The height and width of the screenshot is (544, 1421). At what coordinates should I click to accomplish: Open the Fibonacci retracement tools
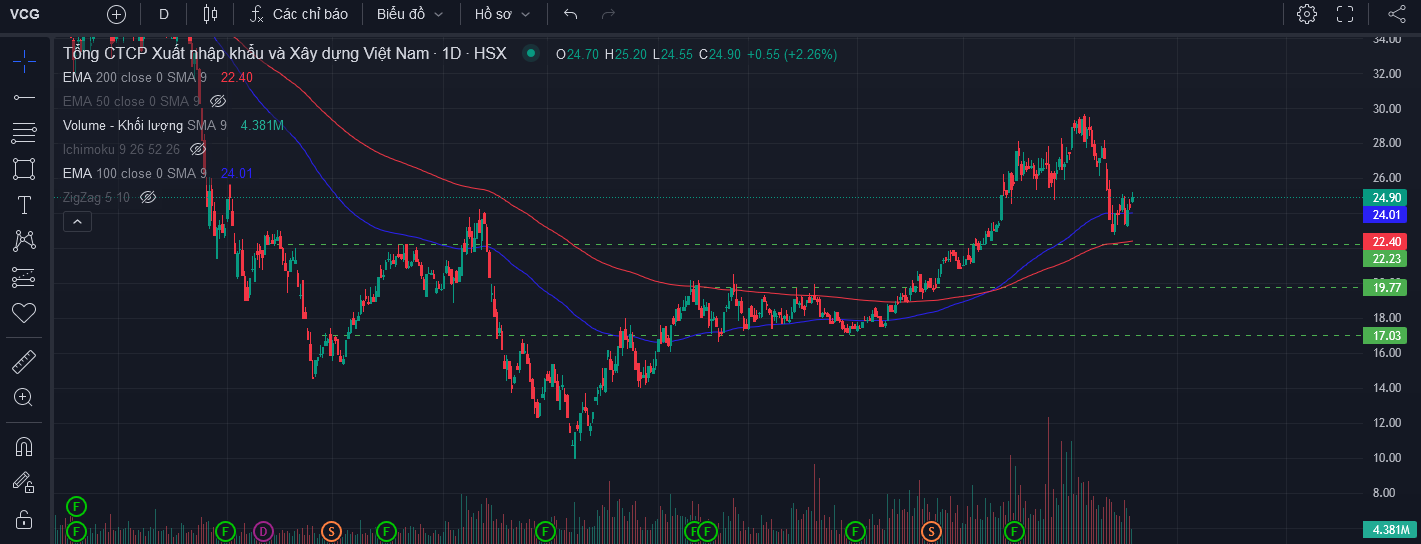(24, 133)
